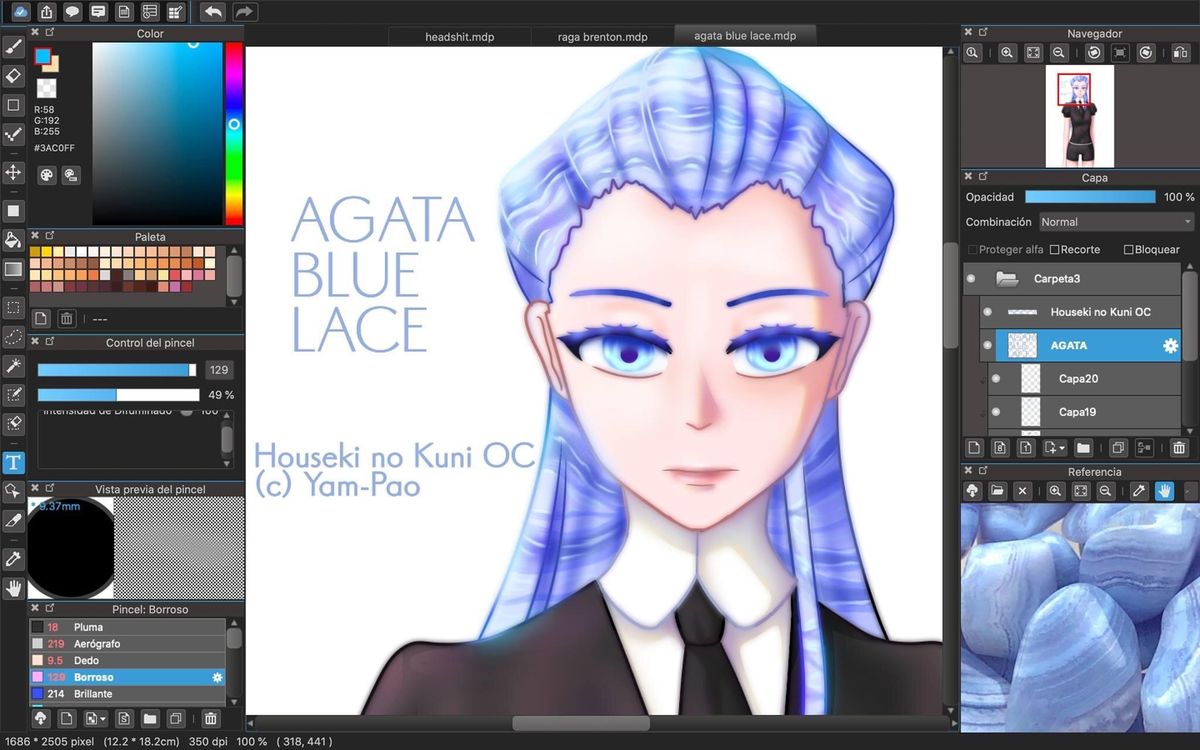This screenshot has height=750, width=1200.
Task: Click the share/export icon in top toolbar
Action: pos(46,12)
